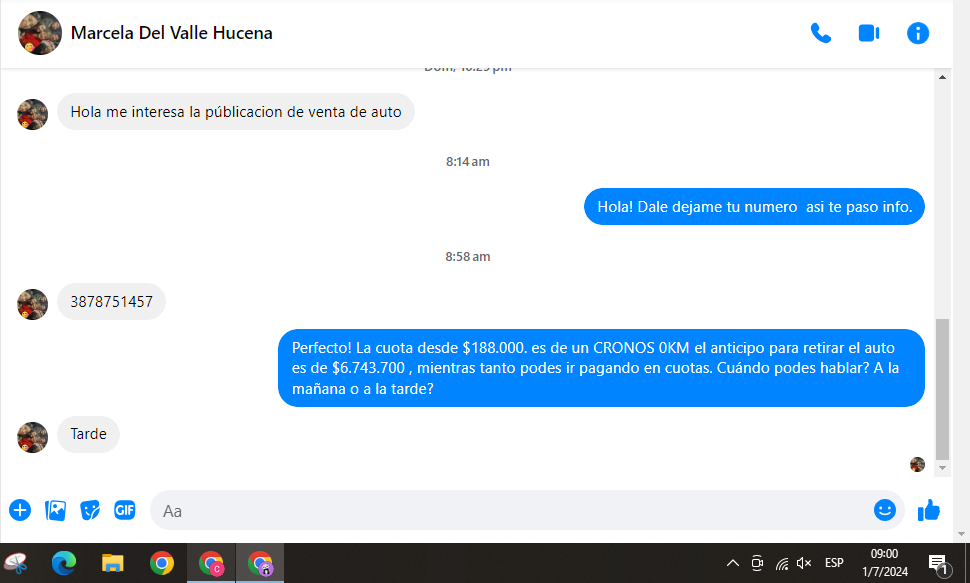Attach a photo or file
Viewport: 970px width, 583px height.
click(55, 510)
